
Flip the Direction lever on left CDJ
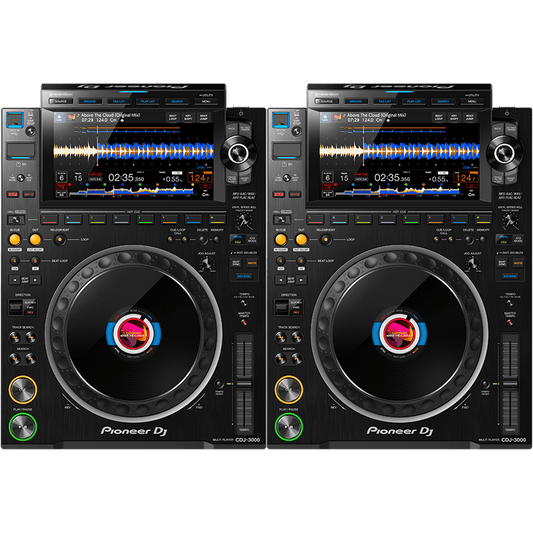[x=16, y=307]
